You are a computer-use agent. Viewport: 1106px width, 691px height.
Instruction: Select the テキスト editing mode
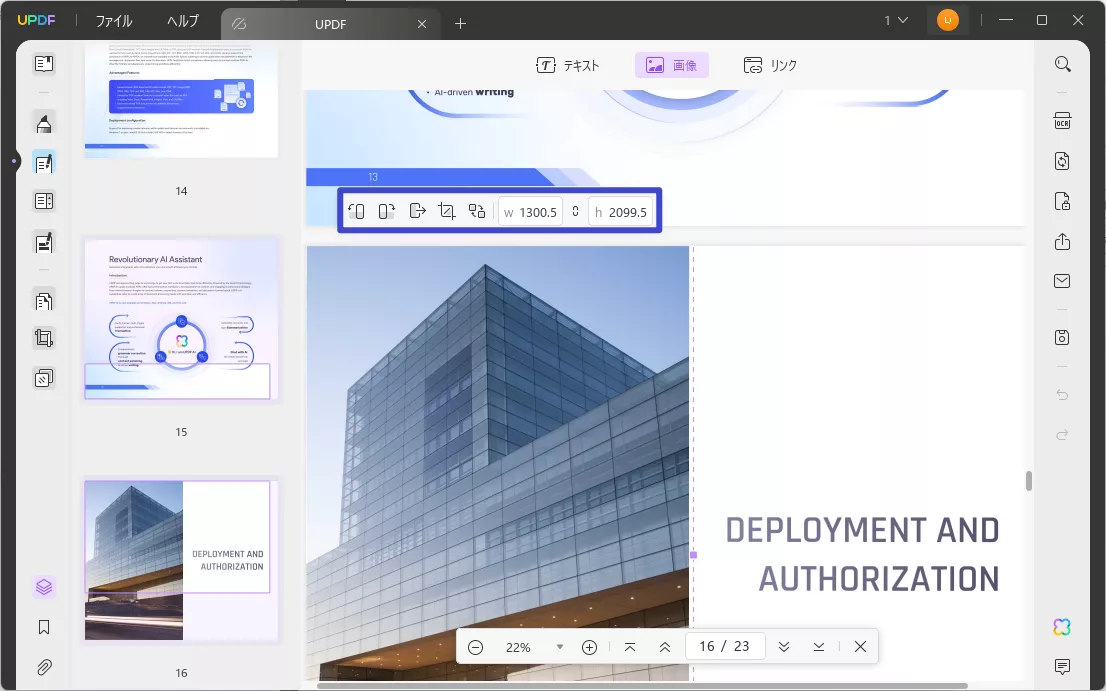[568, 66]
